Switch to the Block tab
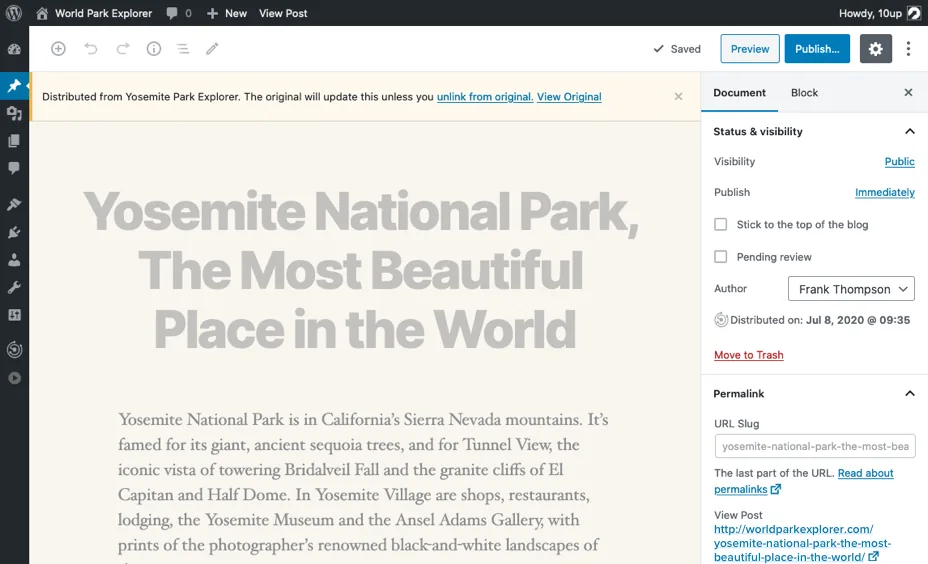 804,92
